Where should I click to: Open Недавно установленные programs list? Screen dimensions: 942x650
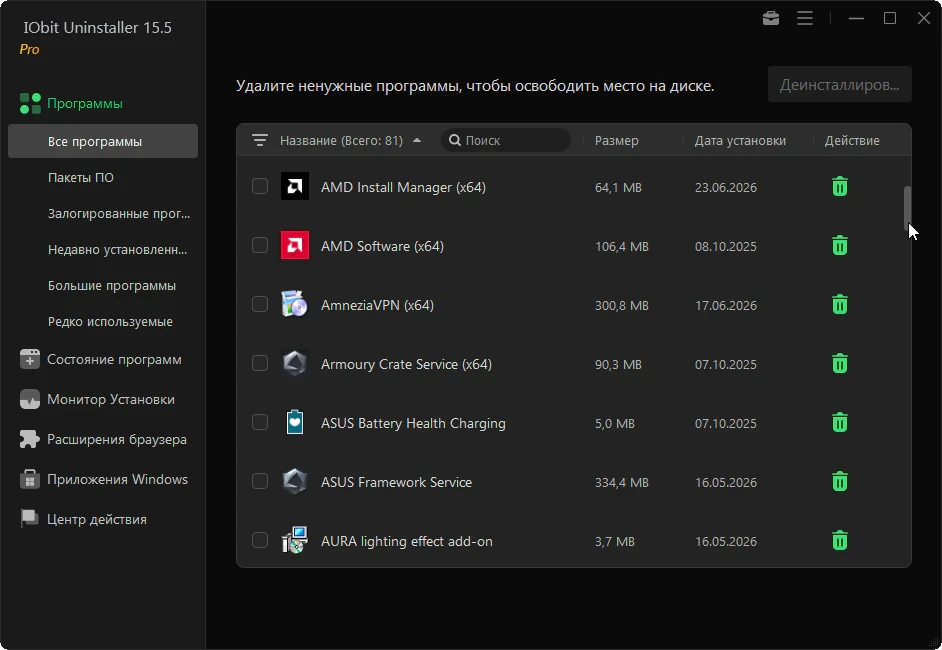(x=117, y=249)
